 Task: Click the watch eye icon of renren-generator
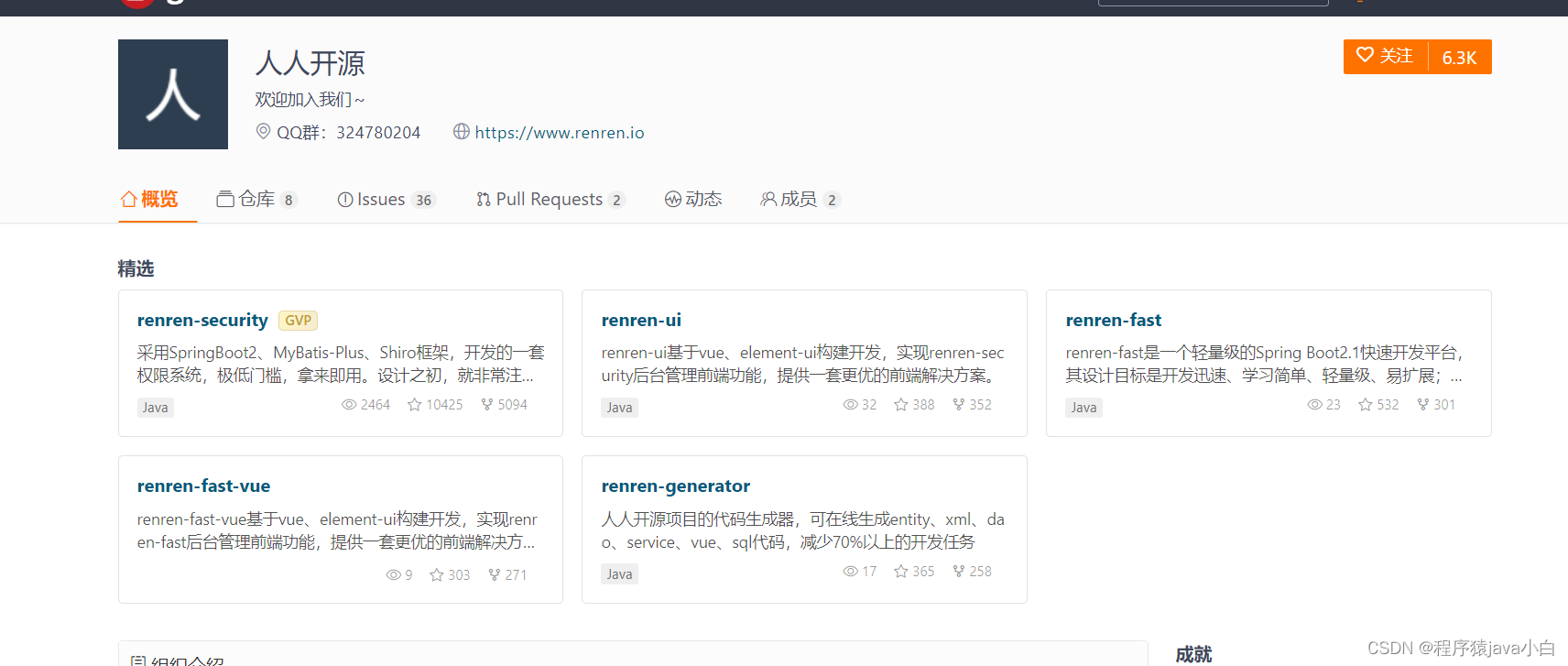tap(850, 571)
